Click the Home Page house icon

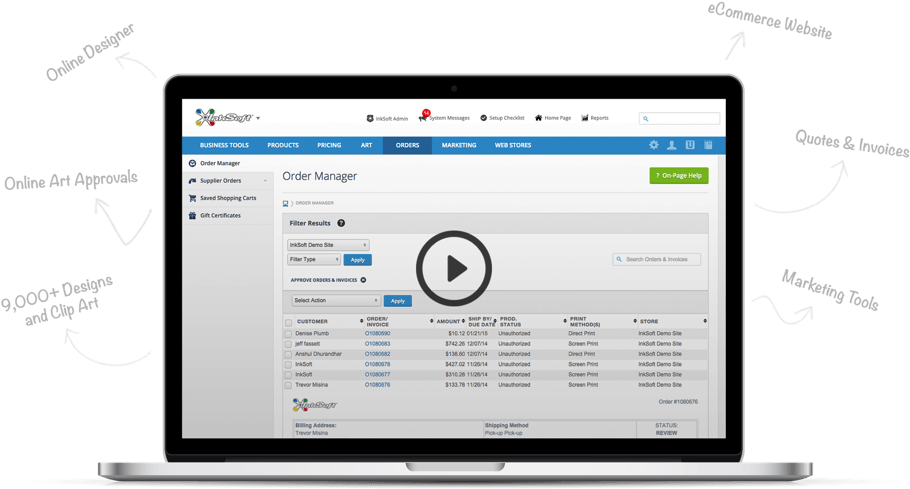pyautogui.click(x=539, y=118)
